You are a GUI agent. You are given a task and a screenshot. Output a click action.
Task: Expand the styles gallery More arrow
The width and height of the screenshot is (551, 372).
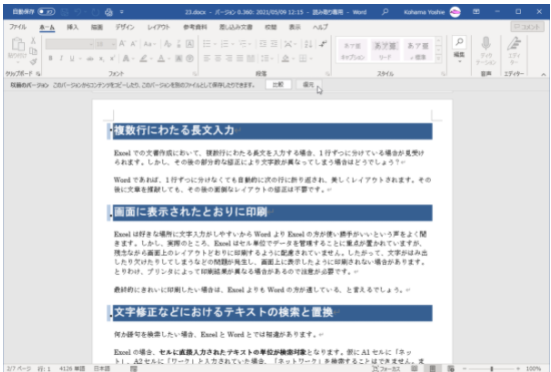coord(438,59)
